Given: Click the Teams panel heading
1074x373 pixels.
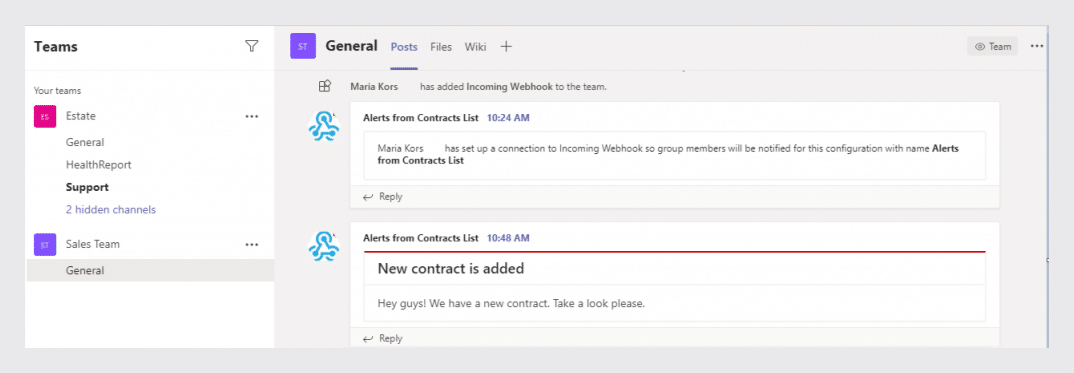Looking at the screenshot, I should click(x=55, y=47).
